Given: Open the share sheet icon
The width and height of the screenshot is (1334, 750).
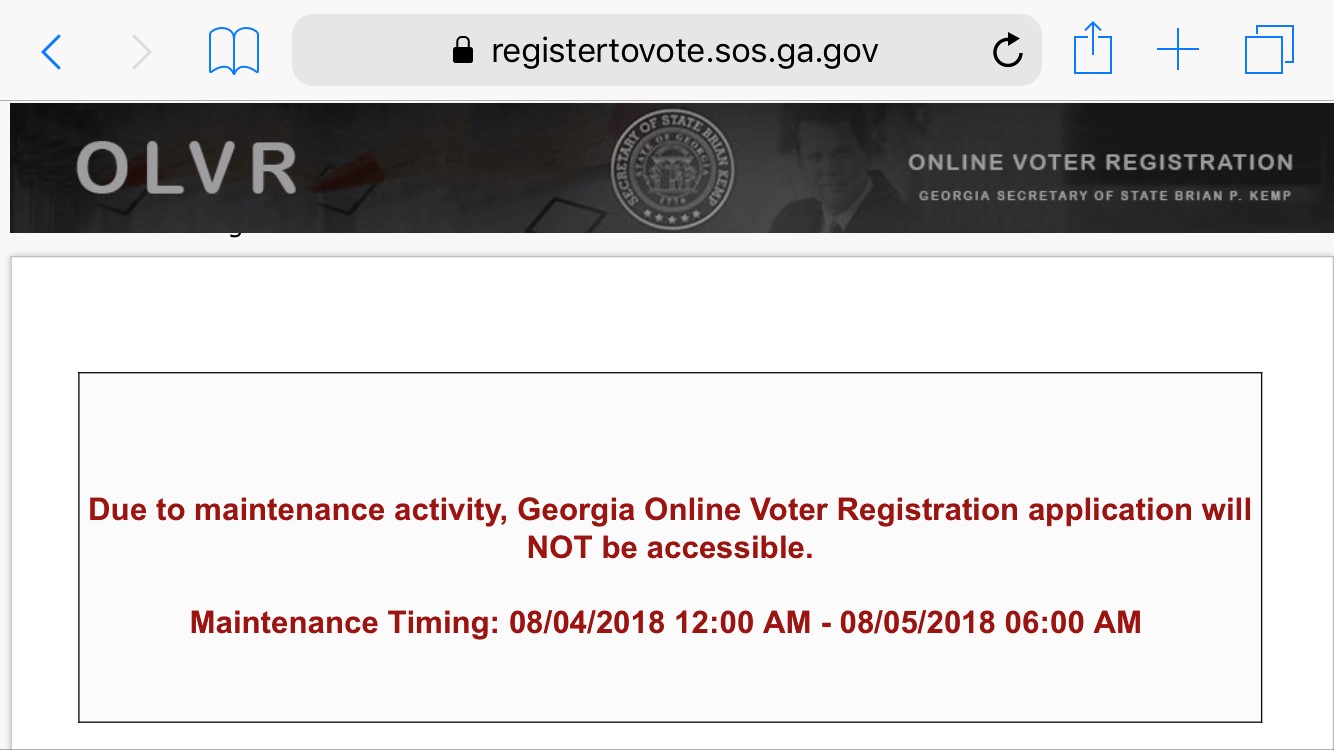Looking at the screenshot, I should [1093, 49].
